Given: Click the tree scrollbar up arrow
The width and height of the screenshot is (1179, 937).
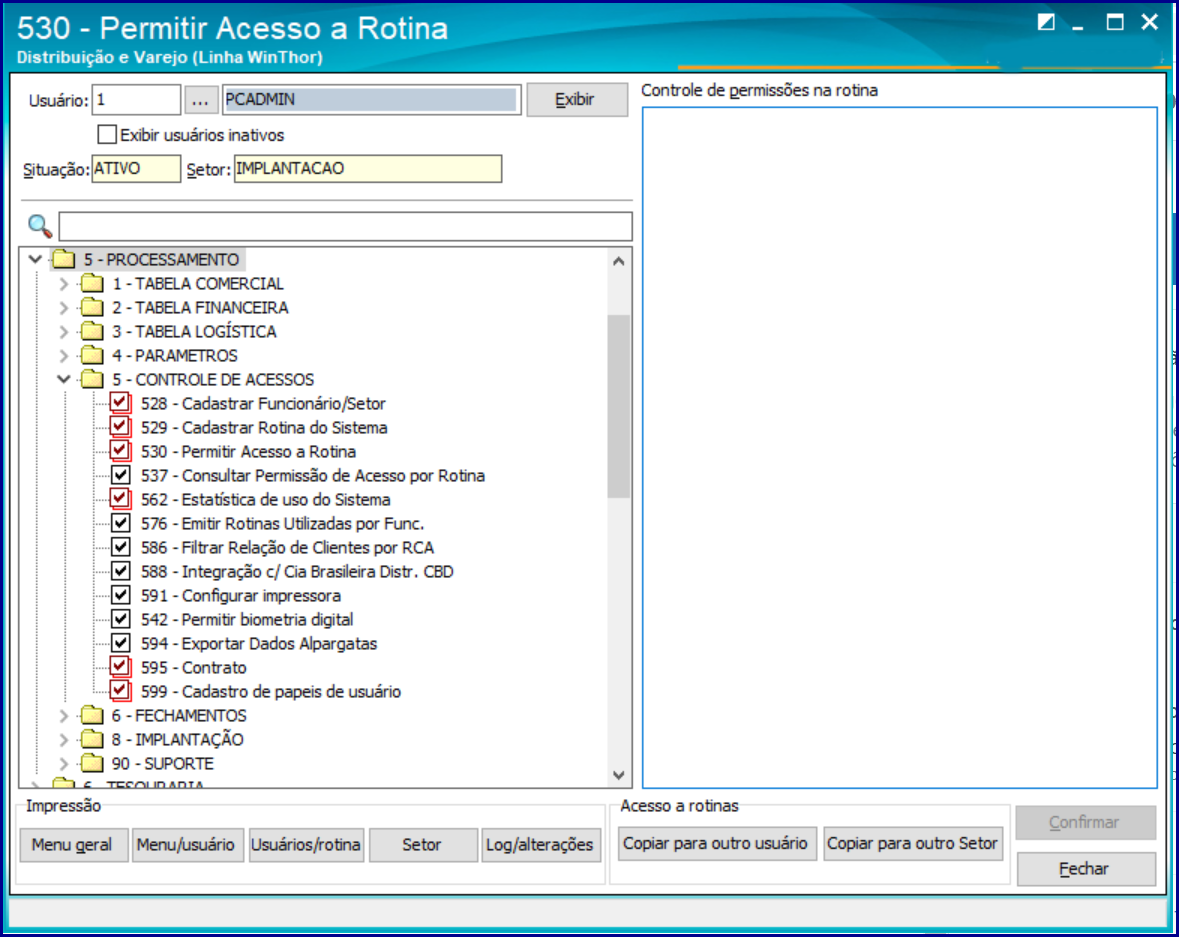Looking at the screenshot, I should point(619,261).
